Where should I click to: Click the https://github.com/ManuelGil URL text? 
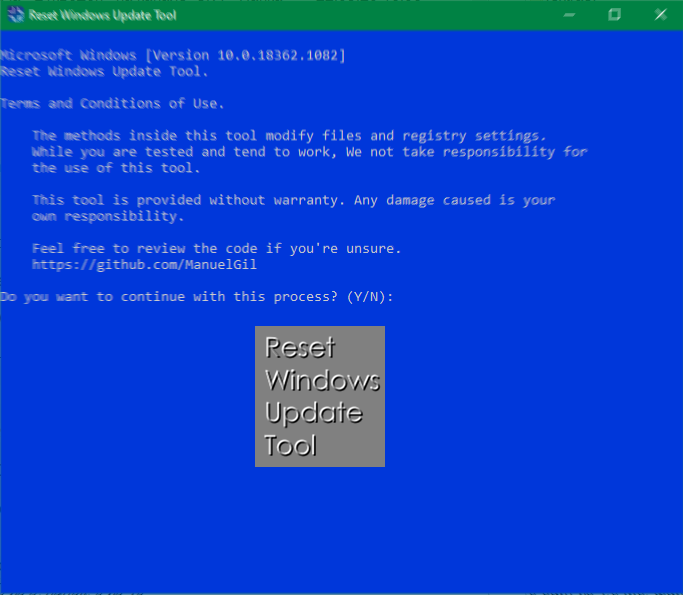[144, 264]
